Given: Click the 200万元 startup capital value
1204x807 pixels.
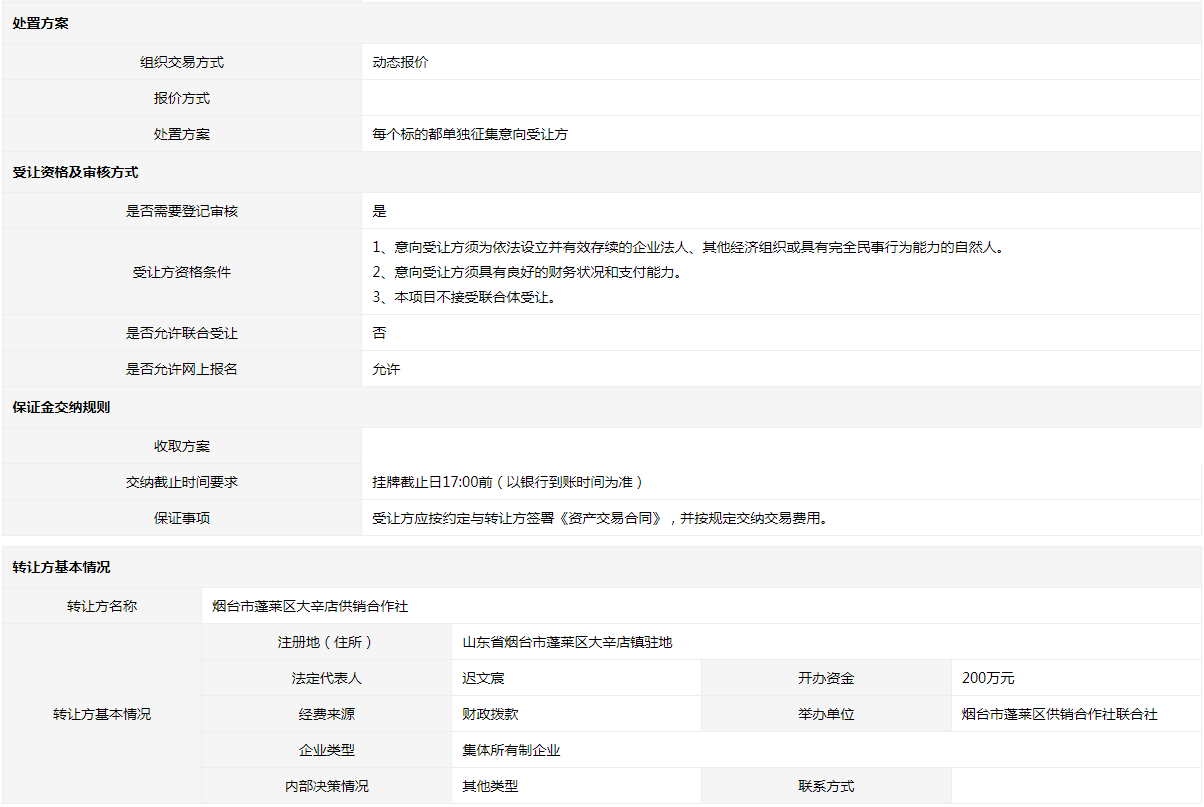Looking at the screenshot, I should coord(988,678).
